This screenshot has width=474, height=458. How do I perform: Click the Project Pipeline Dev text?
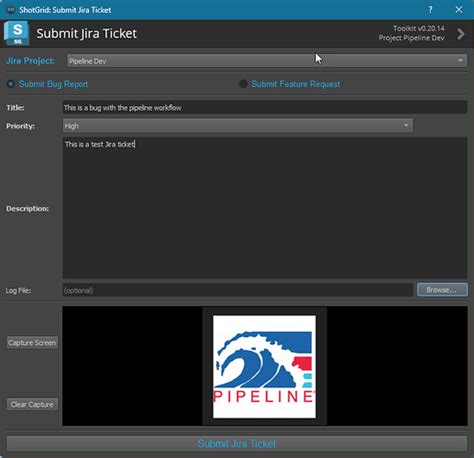point(411,38)
